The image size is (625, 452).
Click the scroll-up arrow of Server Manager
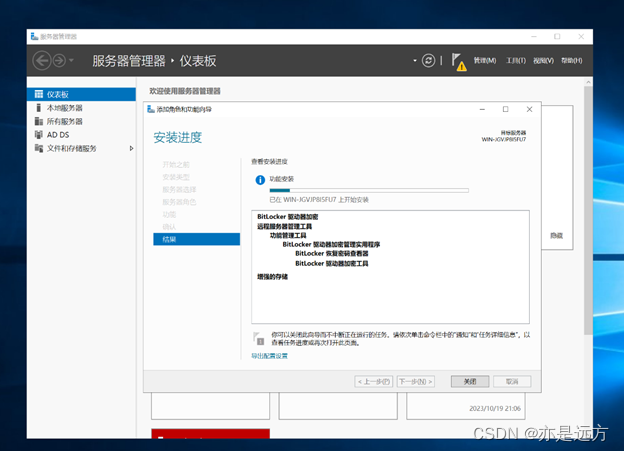pos(588,82)
